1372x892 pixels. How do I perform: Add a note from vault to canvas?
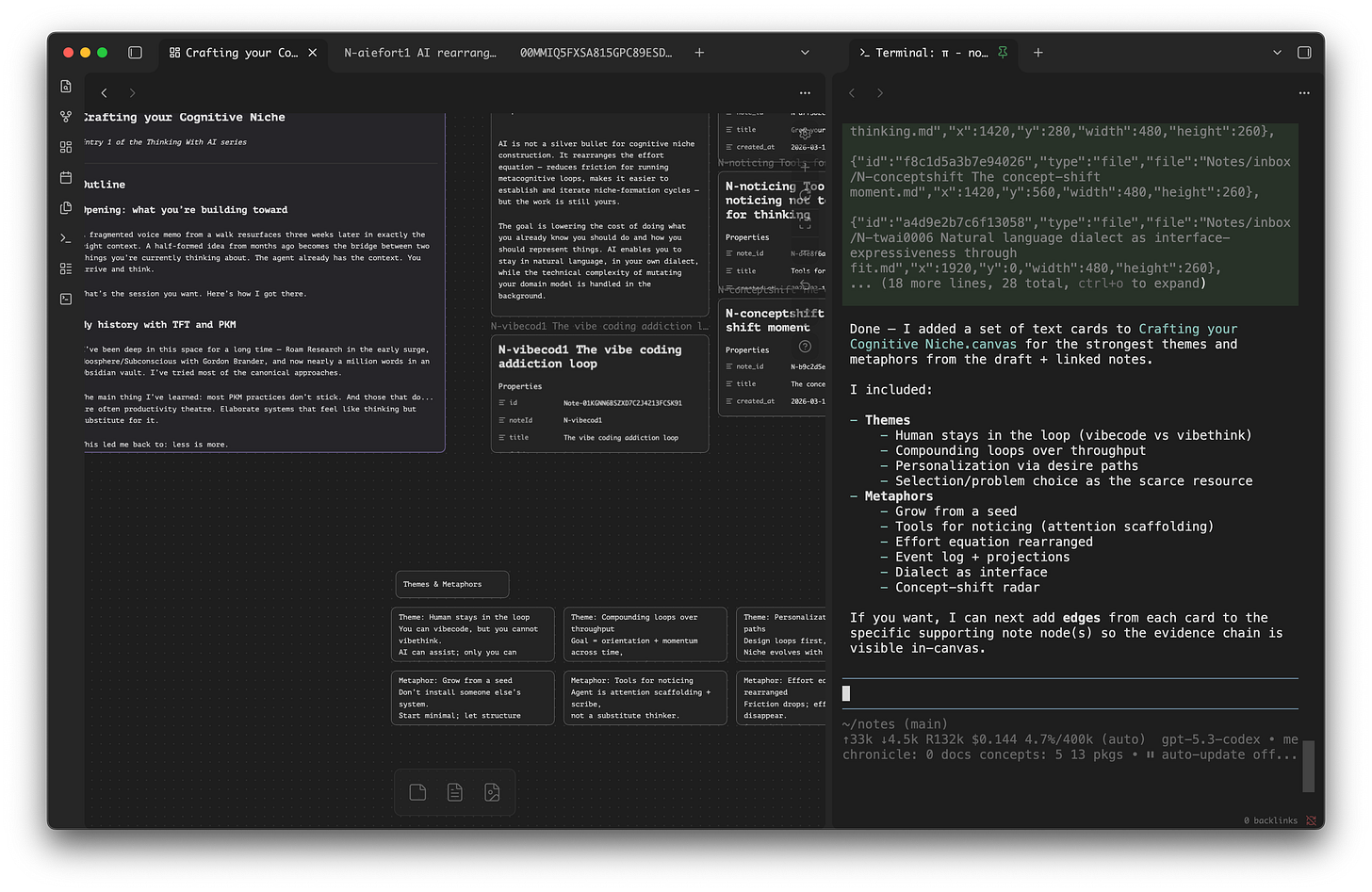pos(454,792)
